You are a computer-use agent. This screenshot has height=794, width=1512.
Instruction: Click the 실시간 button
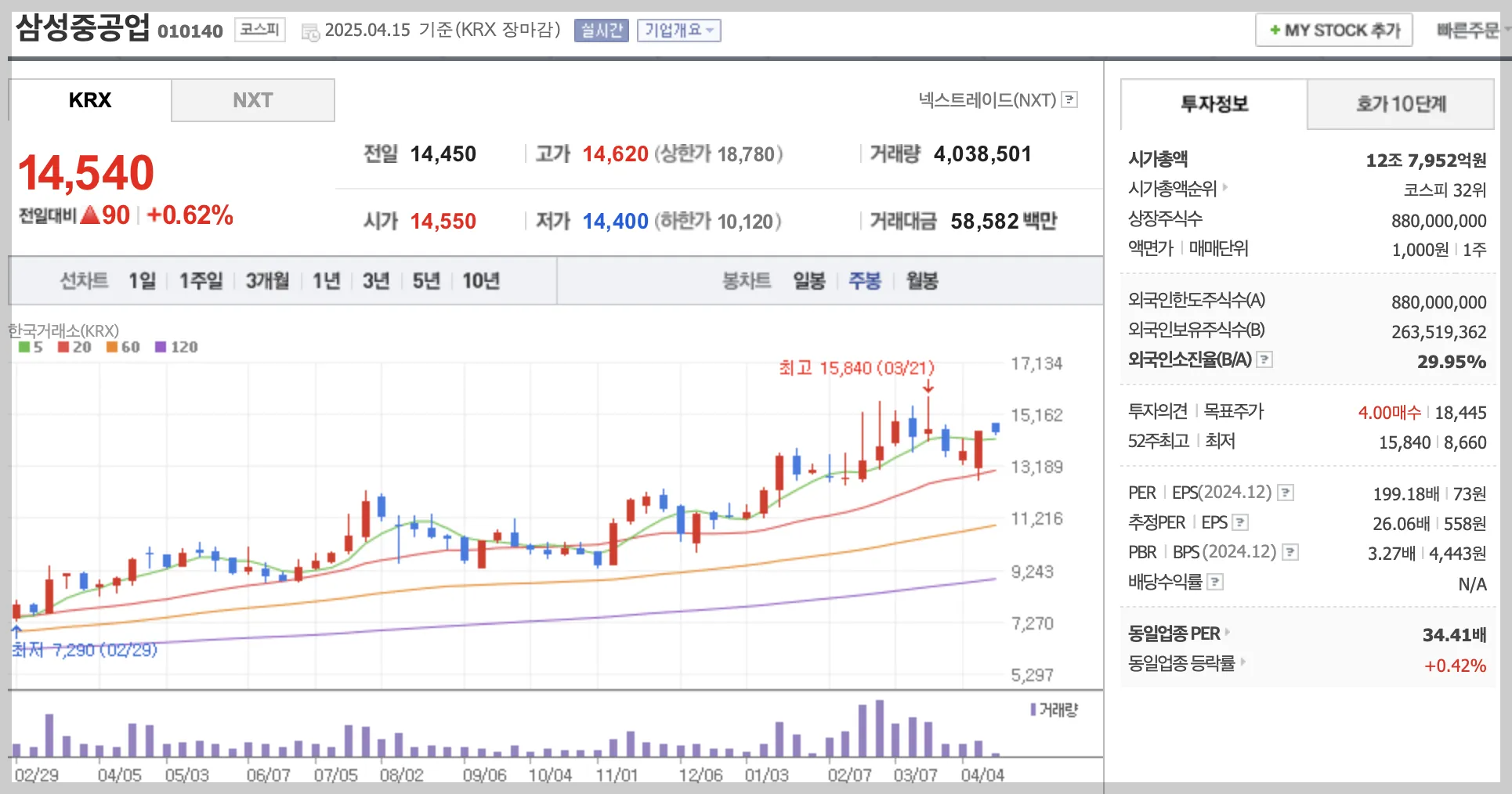[x=602, y=31]
